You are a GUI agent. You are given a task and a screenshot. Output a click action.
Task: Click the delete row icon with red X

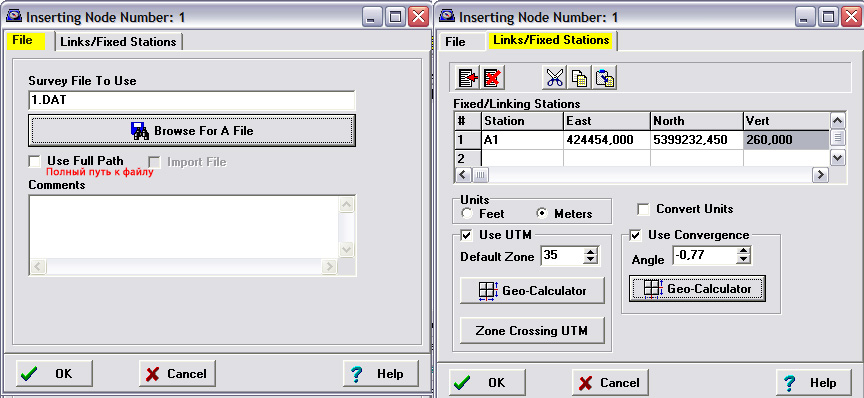coord(492,78)
